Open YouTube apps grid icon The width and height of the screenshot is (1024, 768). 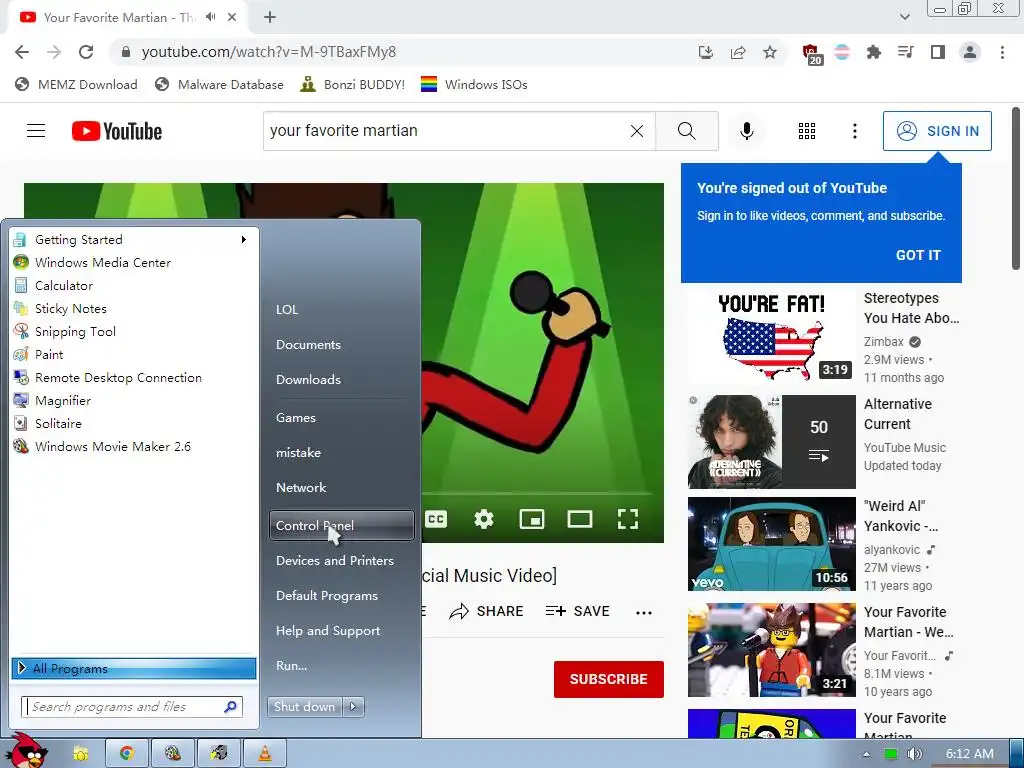(807, 131)
